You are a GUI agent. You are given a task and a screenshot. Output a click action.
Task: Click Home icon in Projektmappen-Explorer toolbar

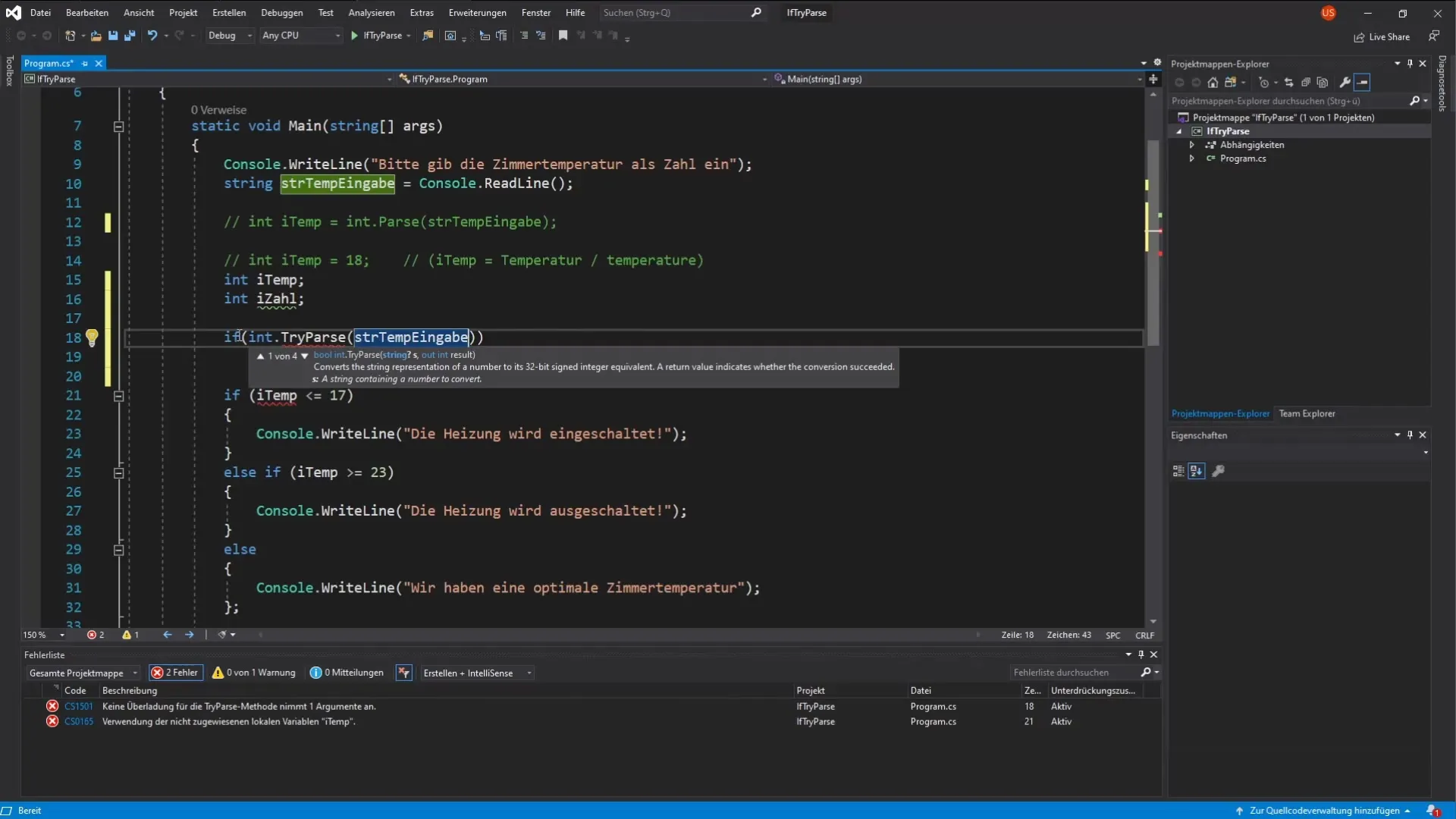[1213, 83]
